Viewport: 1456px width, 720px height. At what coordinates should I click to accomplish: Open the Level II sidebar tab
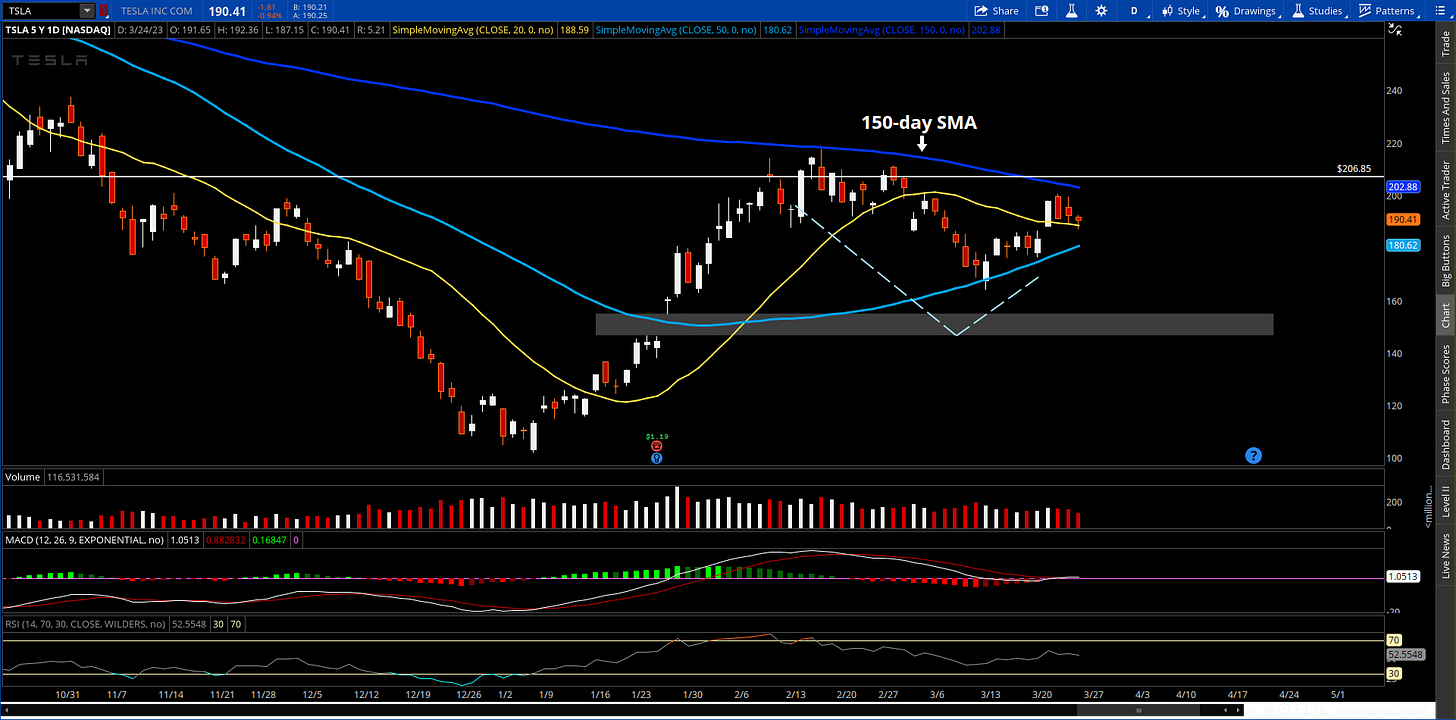coord(1445,502)
